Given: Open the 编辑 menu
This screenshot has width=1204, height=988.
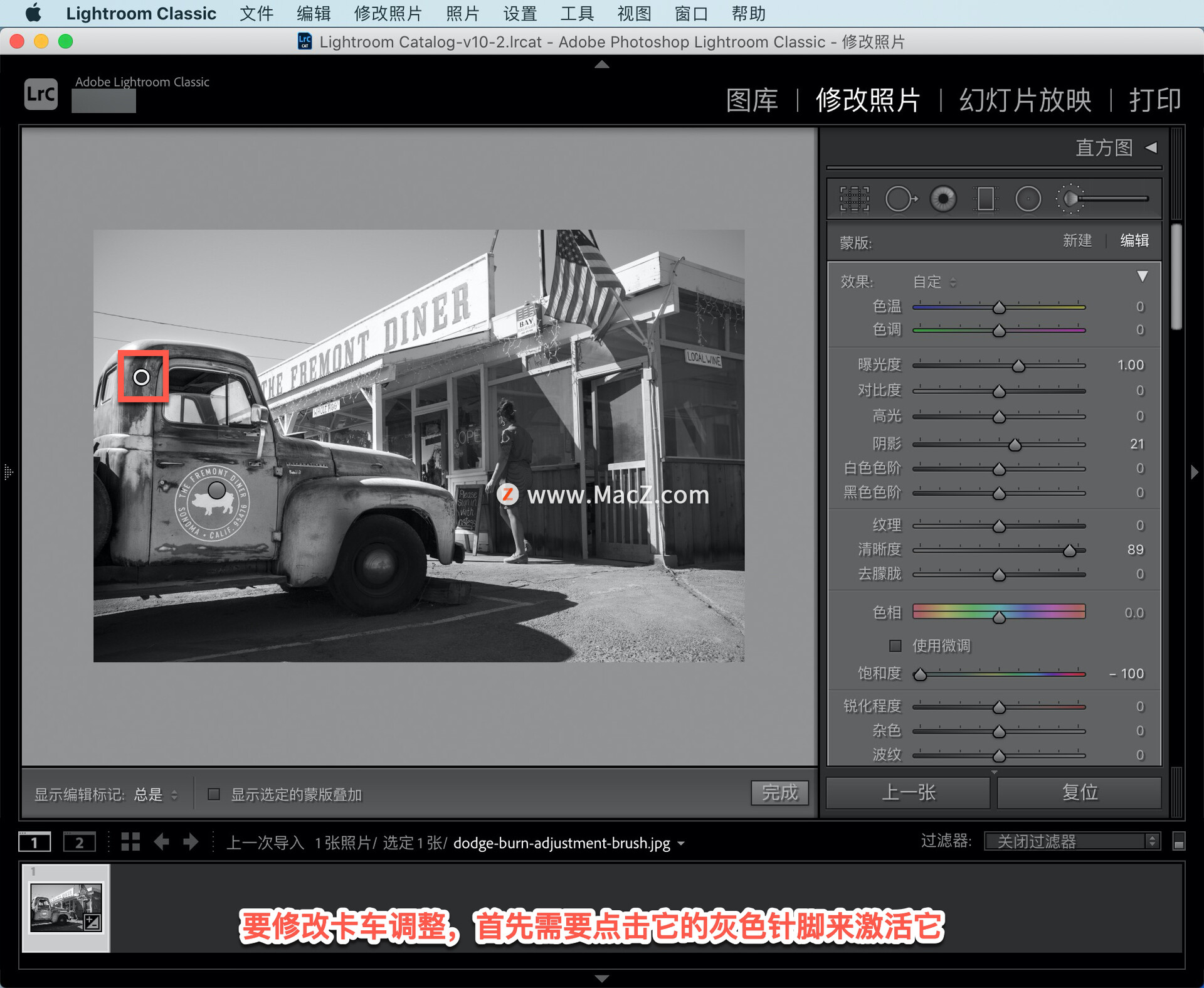Looking at the screenshot, I should tap(314, 13).
